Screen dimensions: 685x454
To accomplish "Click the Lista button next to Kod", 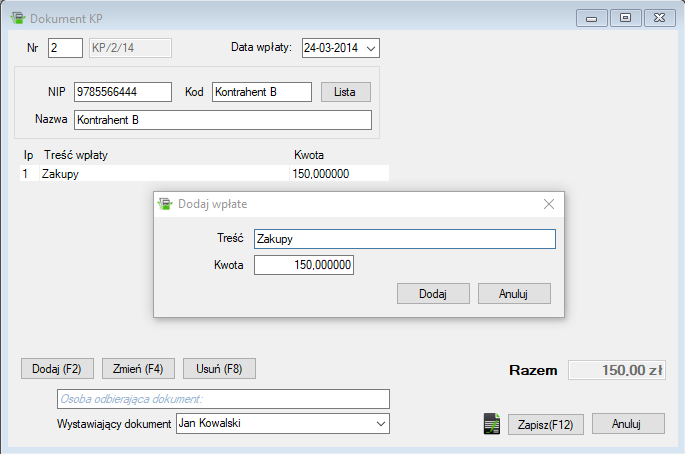I will tap(345, 92).
